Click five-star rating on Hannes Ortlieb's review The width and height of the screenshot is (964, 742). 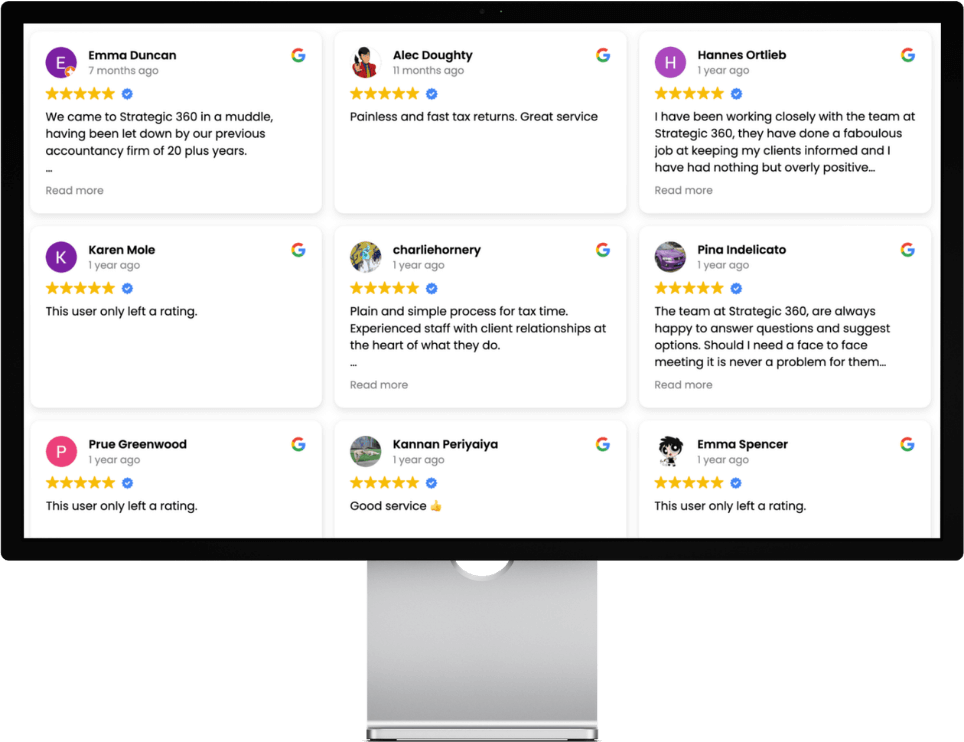tap(689, 94)
